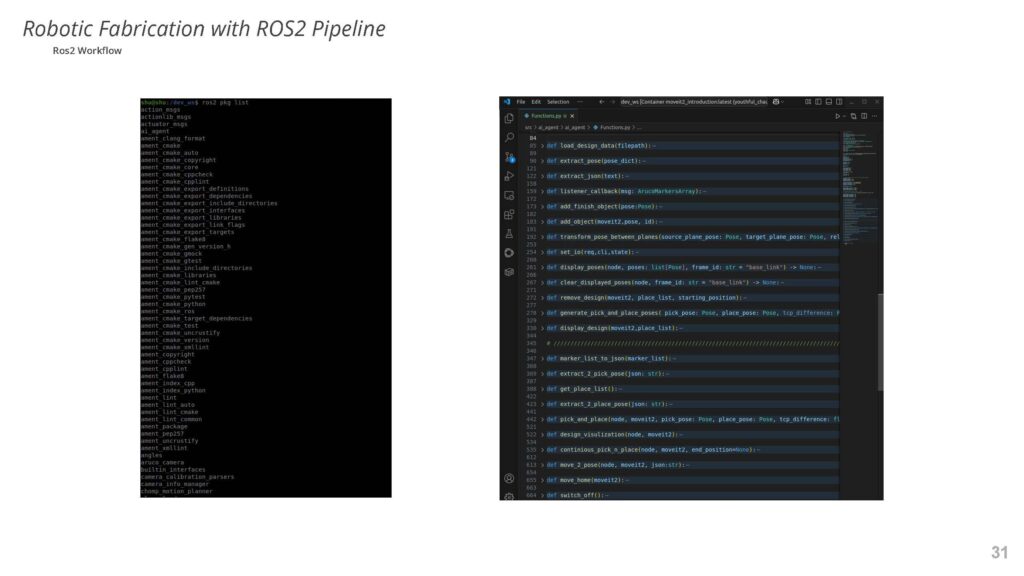The image size is (1024, 576).
Task: Expand the set_io function fold
Action: 543,252
